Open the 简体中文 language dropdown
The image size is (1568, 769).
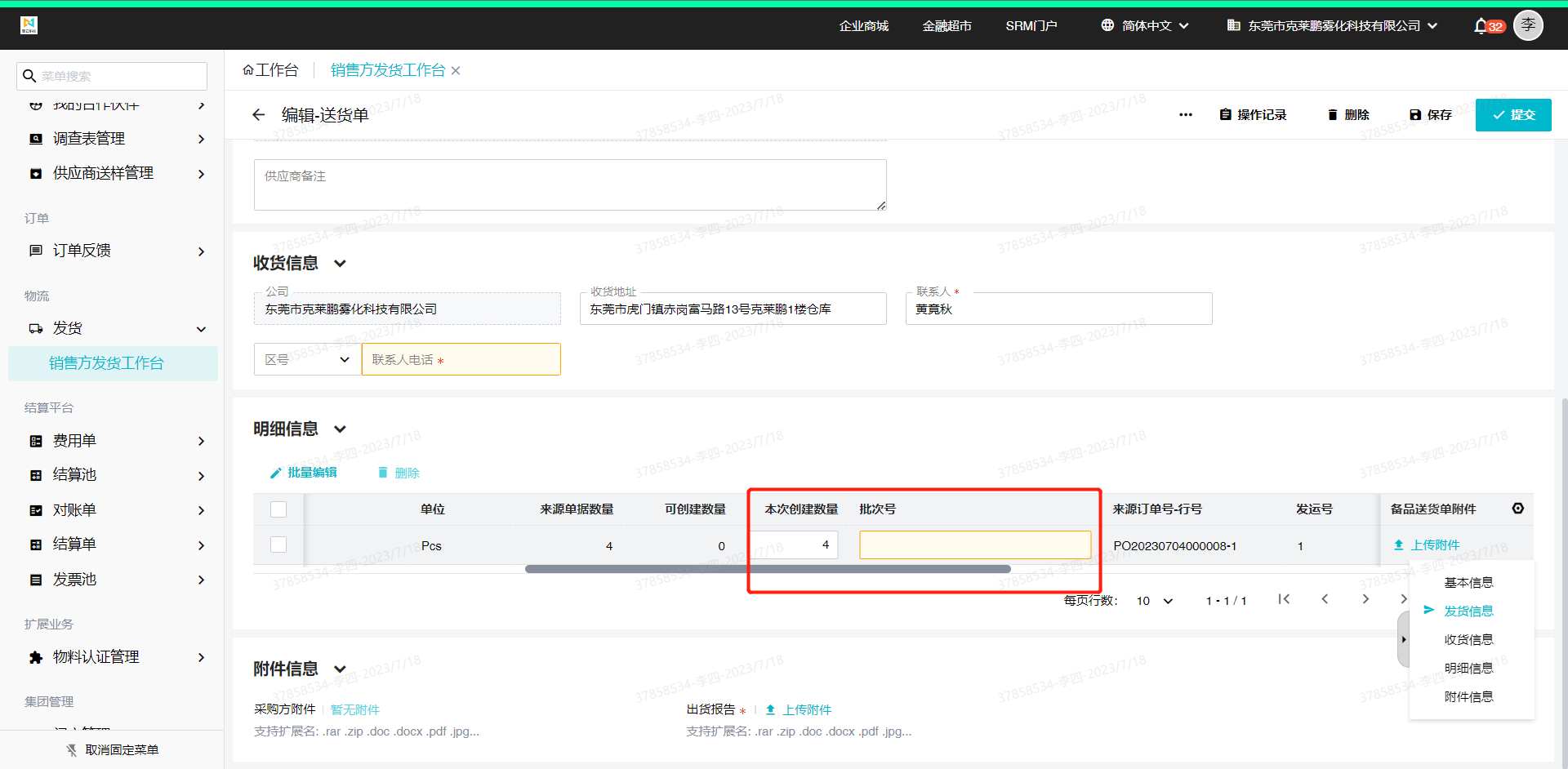(1155, 25)
